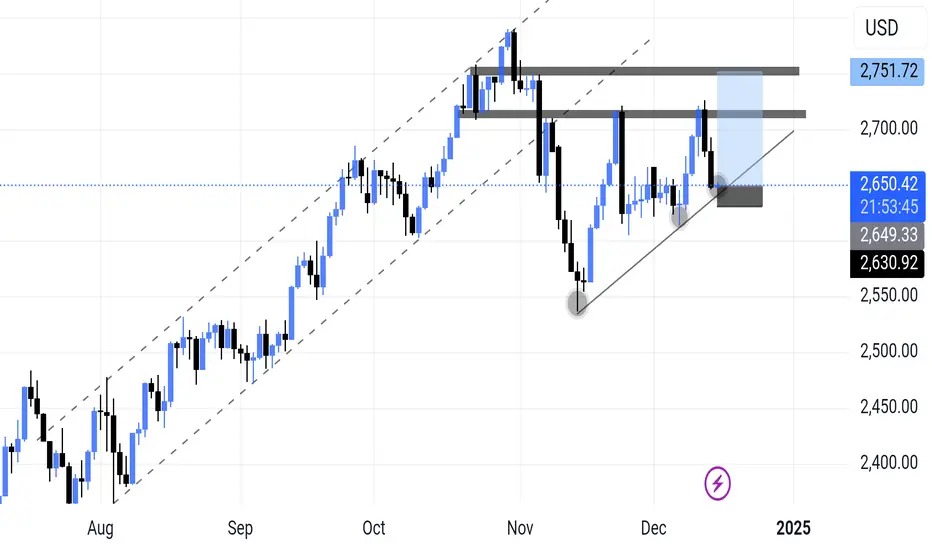
Task: Select the gray circle at the latest candle
Action: (x=719, y=186)
